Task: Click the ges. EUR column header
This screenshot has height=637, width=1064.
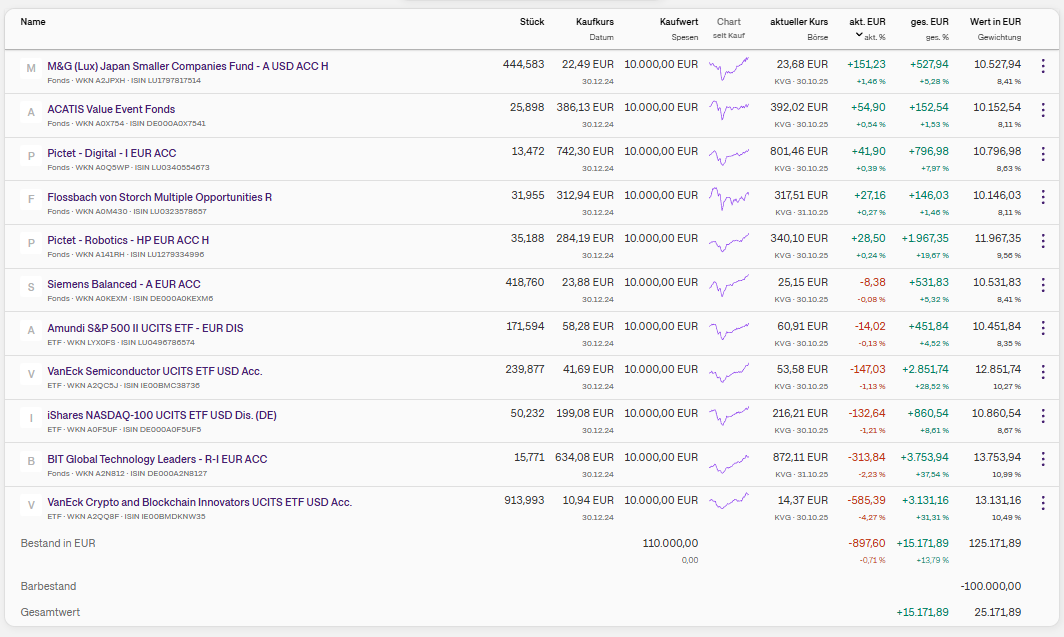Action: coord(929,21)
